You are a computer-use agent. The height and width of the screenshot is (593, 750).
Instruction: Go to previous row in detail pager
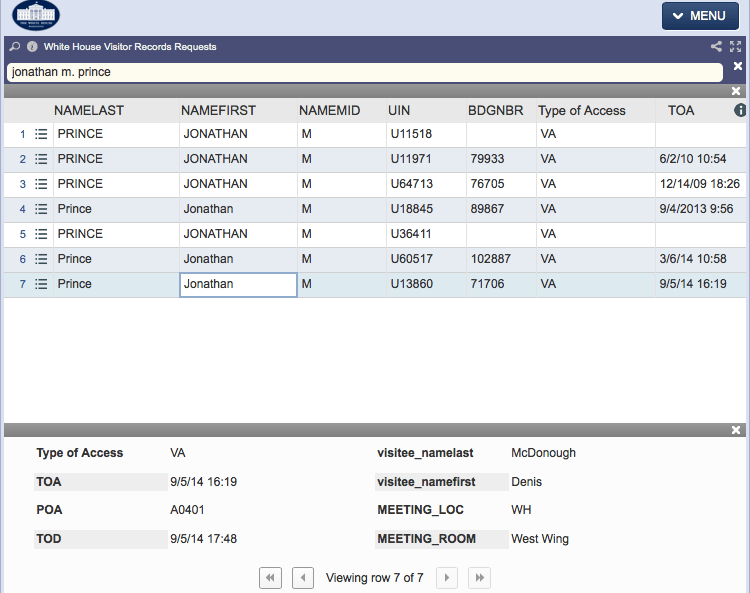click(303, 577)
